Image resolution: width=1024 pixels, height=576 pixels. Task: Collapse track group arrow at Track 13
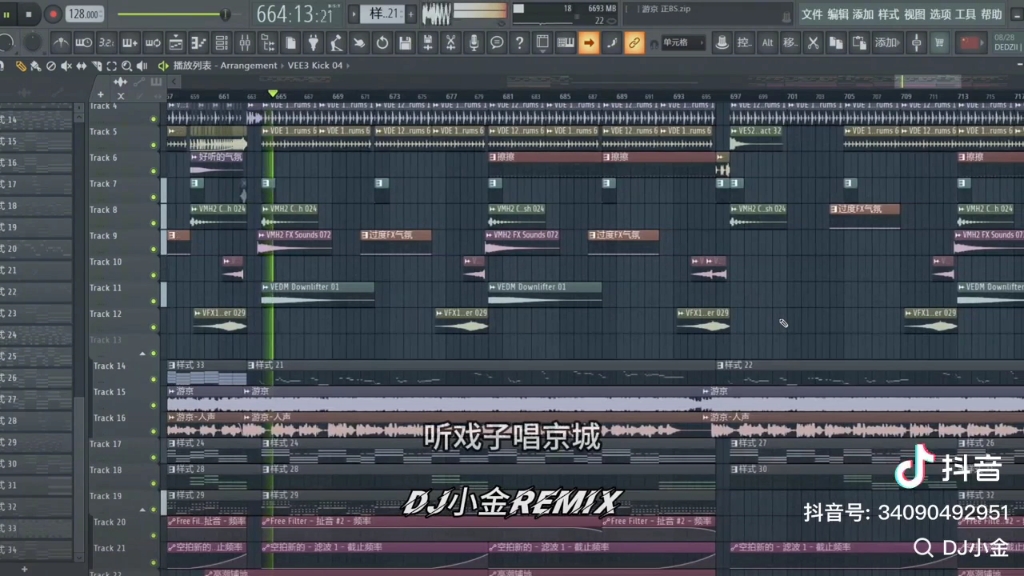pyautogui.click(x=142, y=353)
